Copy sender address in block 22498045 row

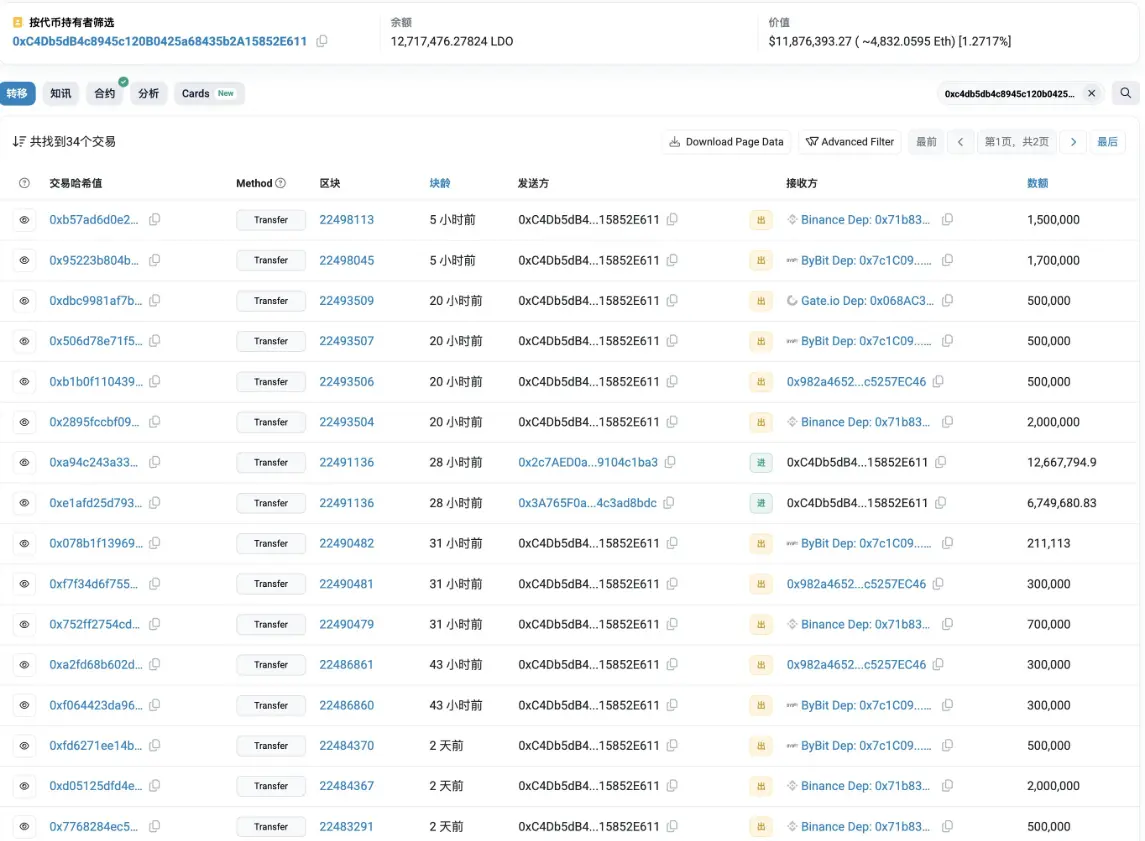(672, 260)
